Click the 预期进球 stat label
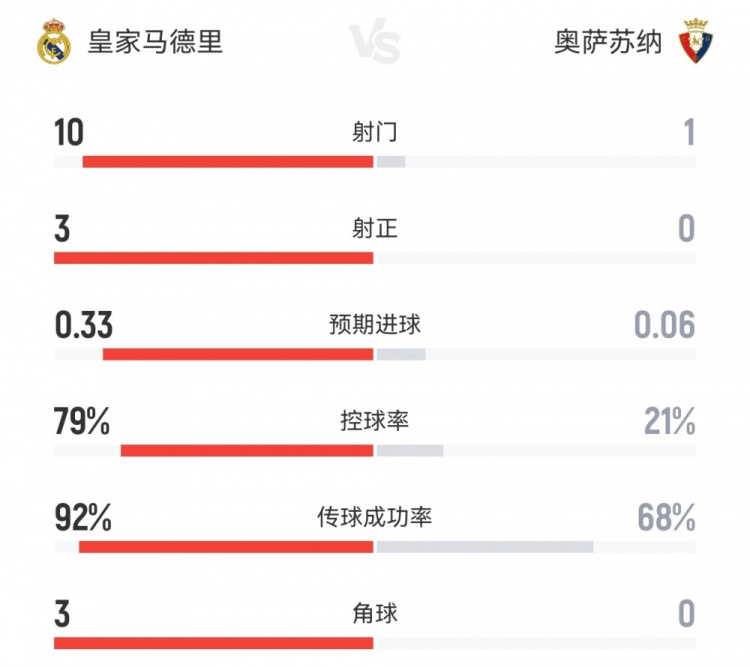750x667 pixels. (x=375, y=325)
